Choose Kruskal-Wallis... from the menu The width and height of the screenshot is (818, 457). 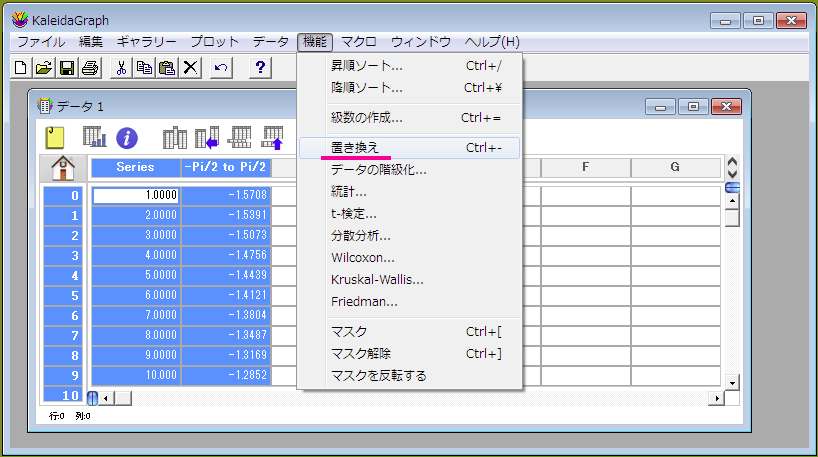[x=410, y=280]
